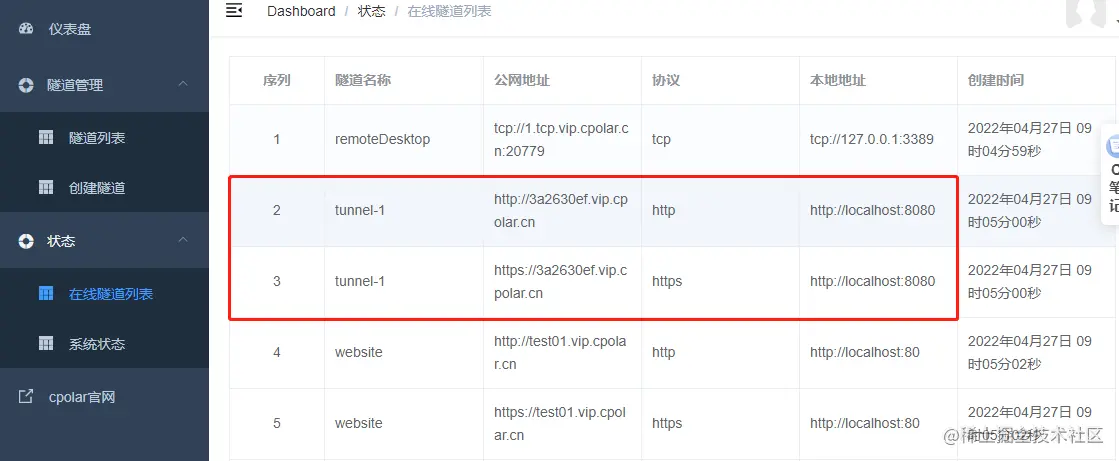Click the tcp://1.tcp.vip.cpolar.cn:20779 address

561,139
